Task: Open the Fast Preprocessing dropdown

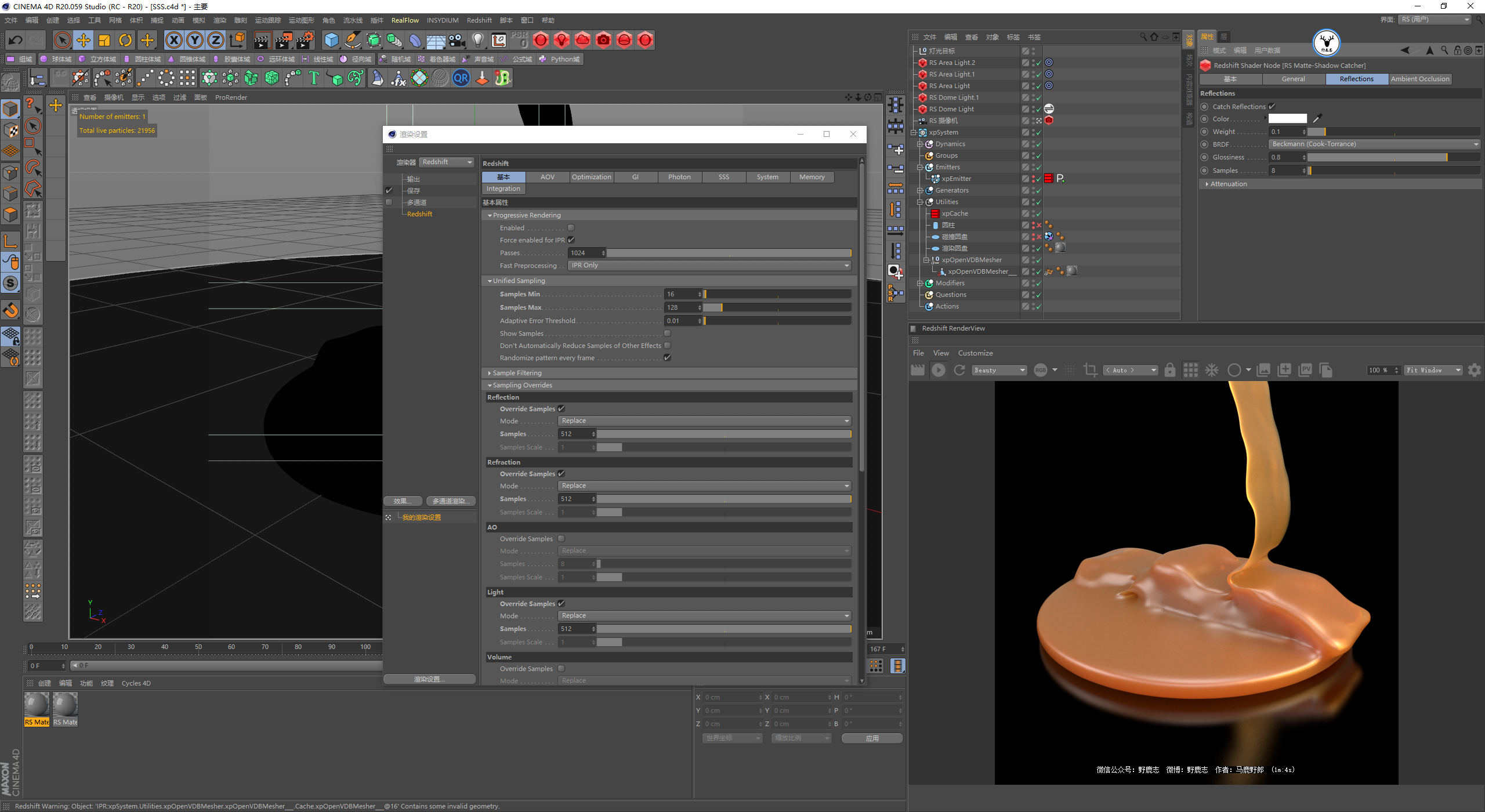Action: (x=709, y=265)
